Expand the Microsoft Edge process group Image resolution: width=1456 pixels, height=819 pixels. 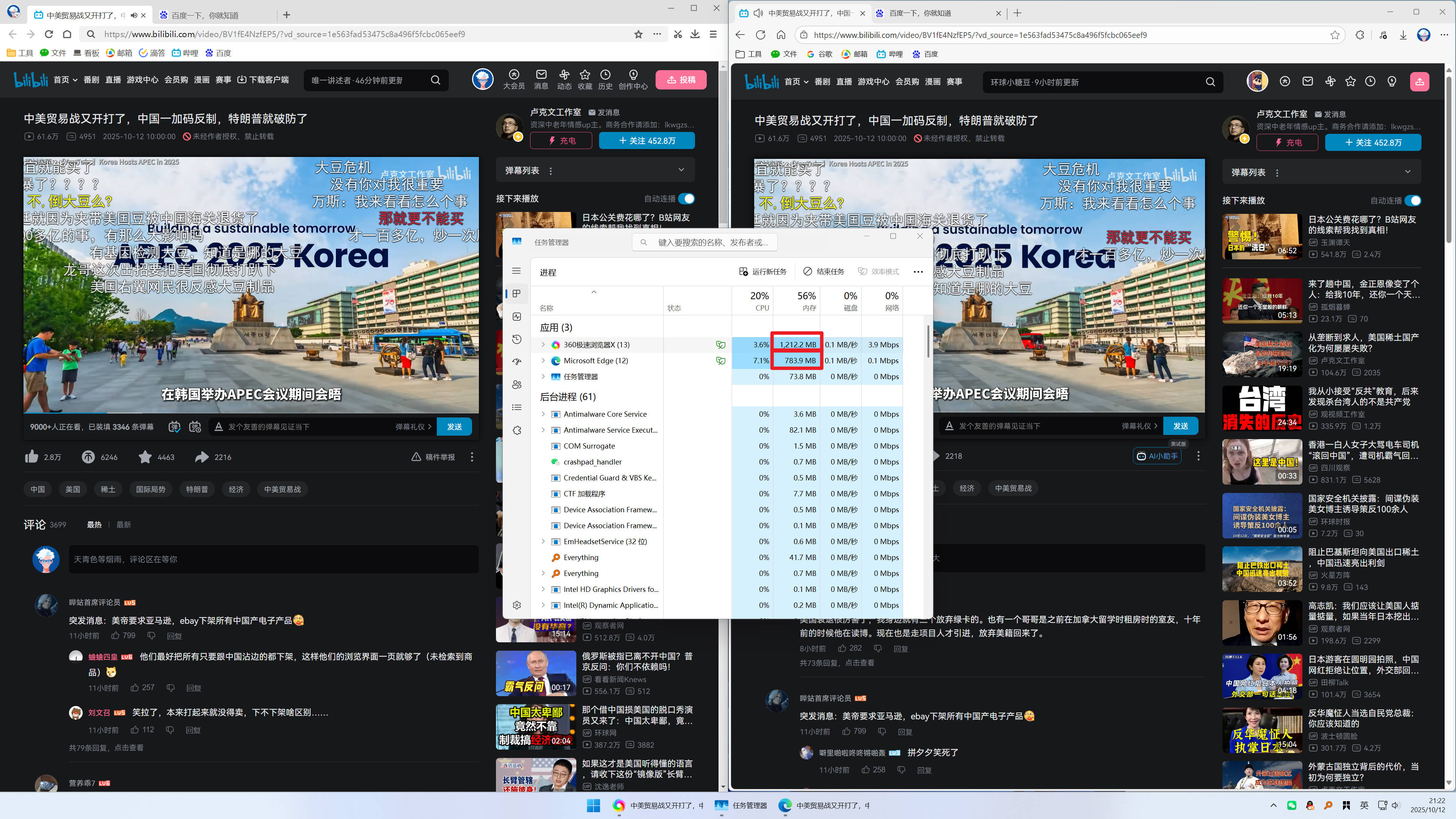[543, 361]
